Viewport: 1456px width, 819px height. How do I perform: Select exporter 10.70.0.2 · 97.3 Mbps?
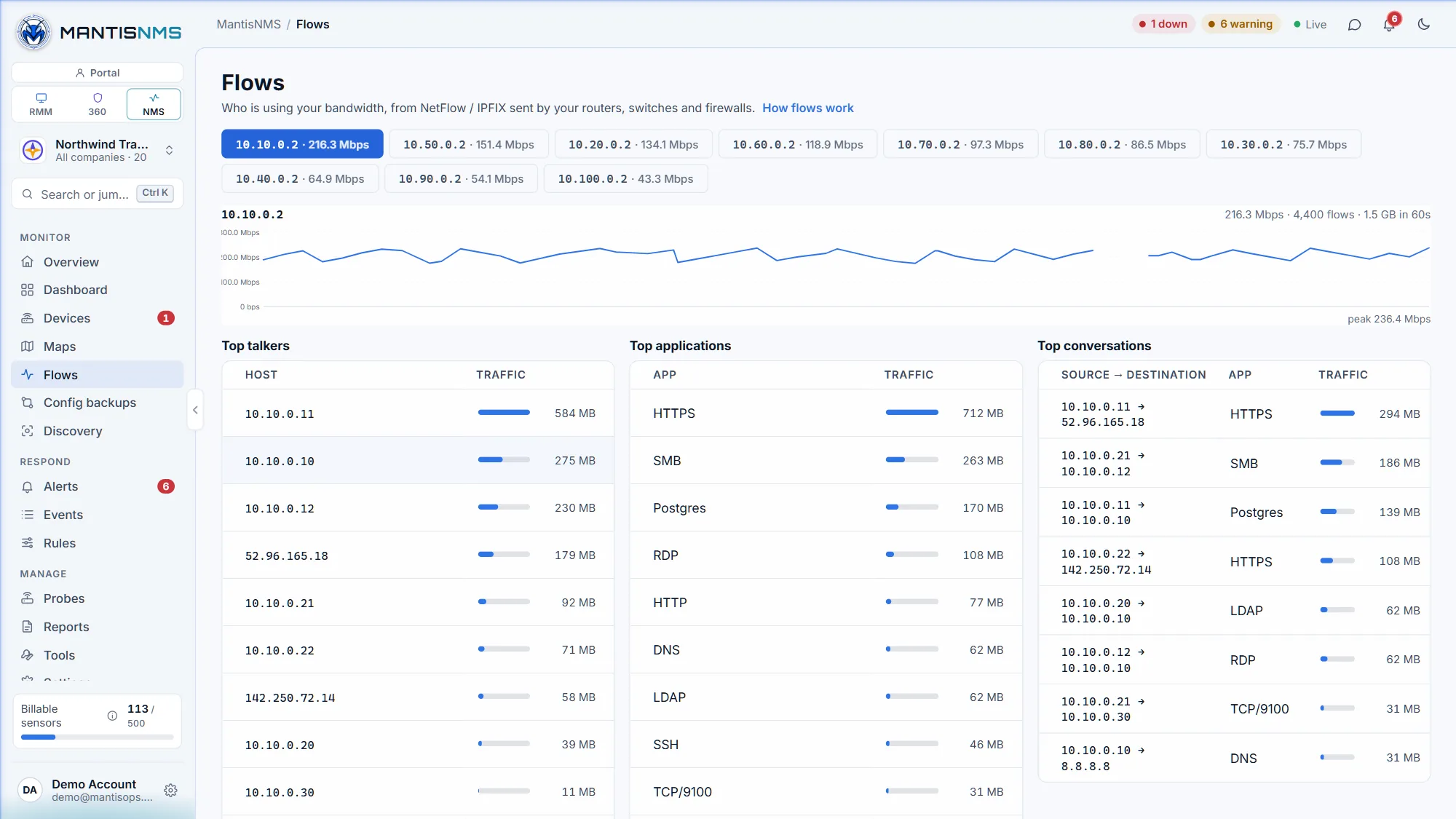pyautogui.click(x=960, y=144)
